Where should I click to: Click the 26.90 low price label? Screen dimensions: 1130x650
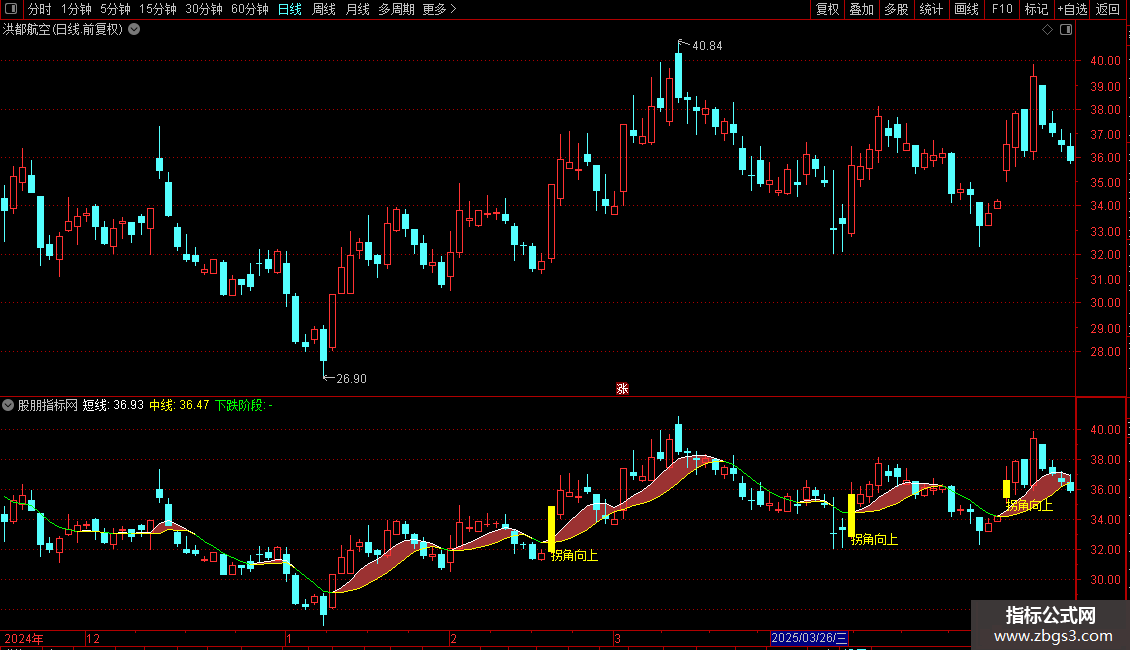(x=351, y=378)
